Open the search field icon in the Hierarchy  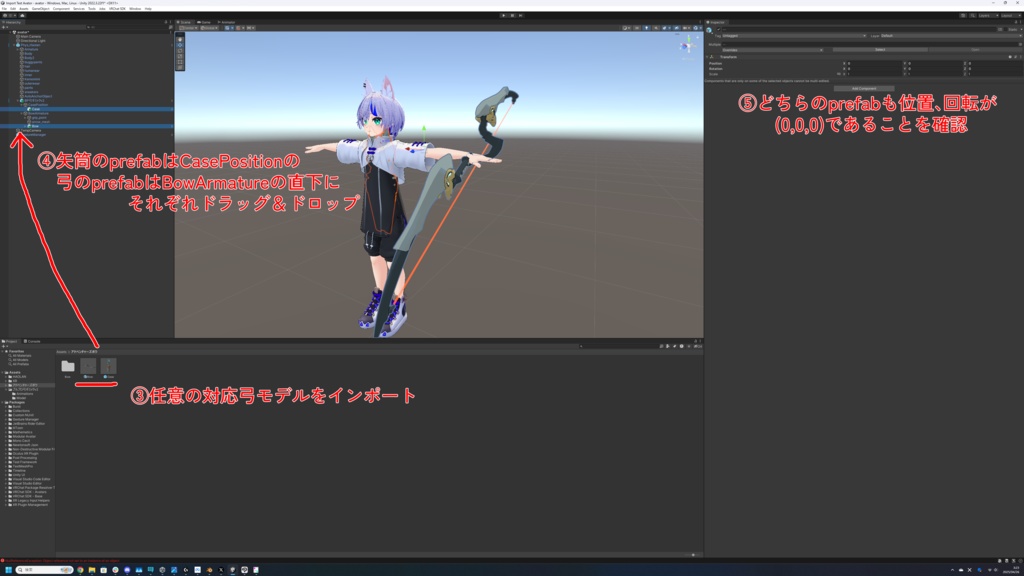pos(88,27)
